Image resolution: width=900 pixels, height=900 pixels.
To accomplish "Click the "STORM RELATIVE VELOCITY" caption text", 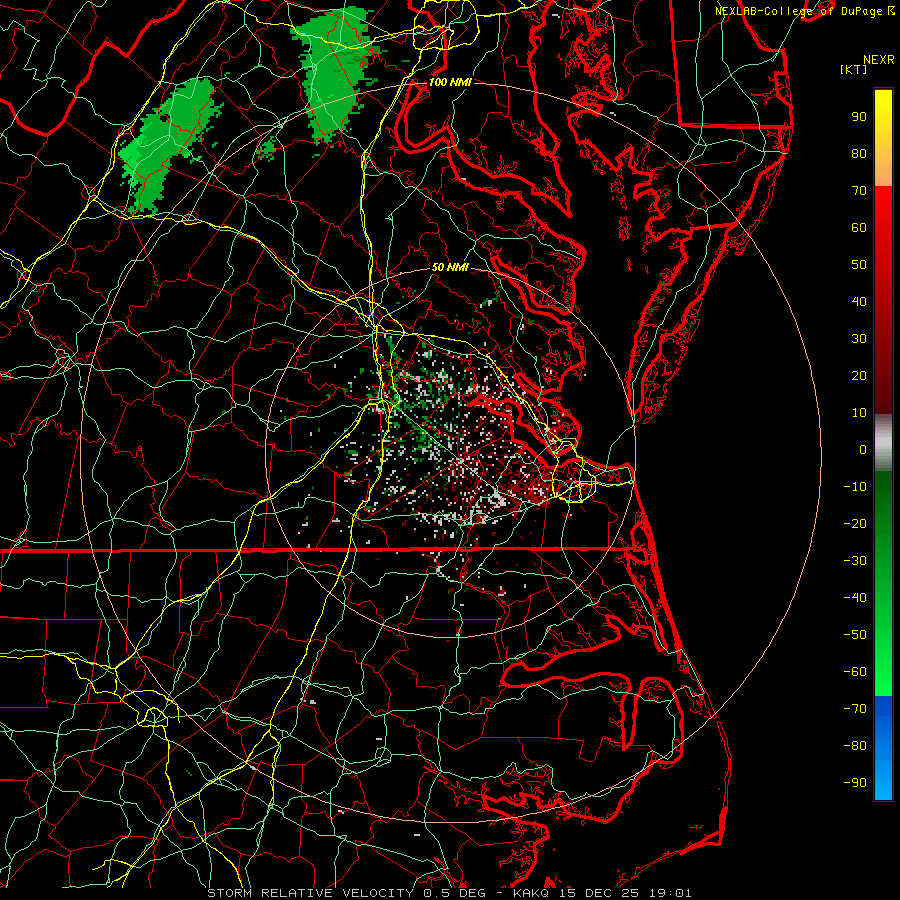I will (310, 893).
